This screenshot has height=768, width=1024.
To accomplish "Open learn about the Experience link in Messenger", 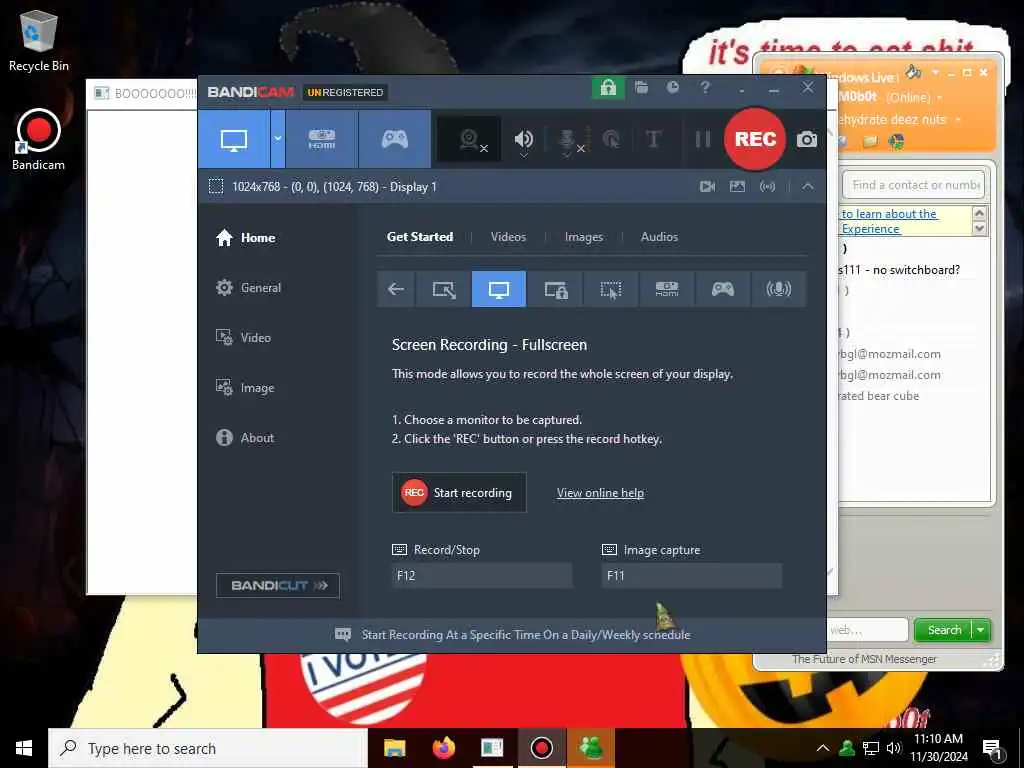I will click(889, 221).
